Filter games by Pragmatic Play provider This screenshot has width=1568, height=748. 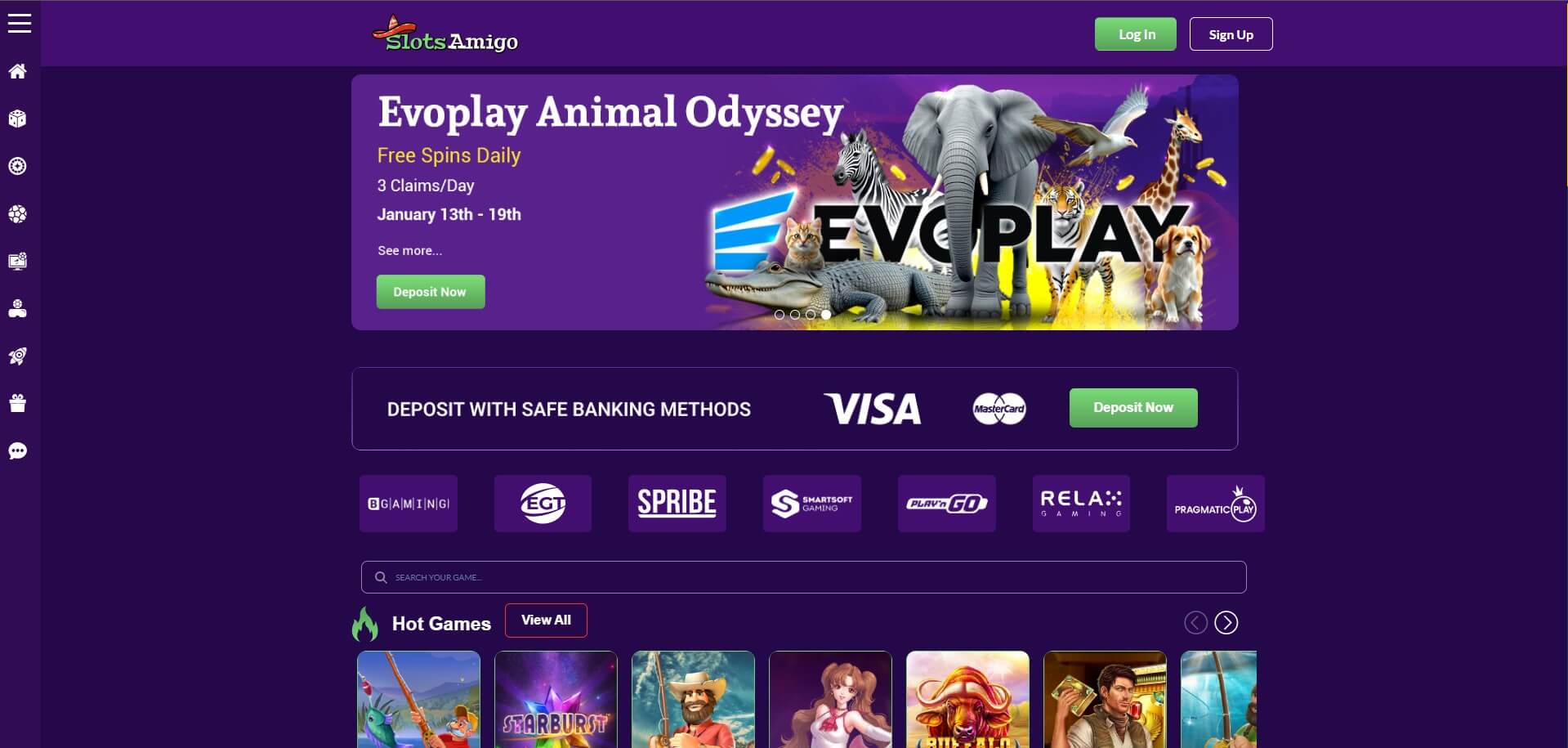coord(1215,504)
